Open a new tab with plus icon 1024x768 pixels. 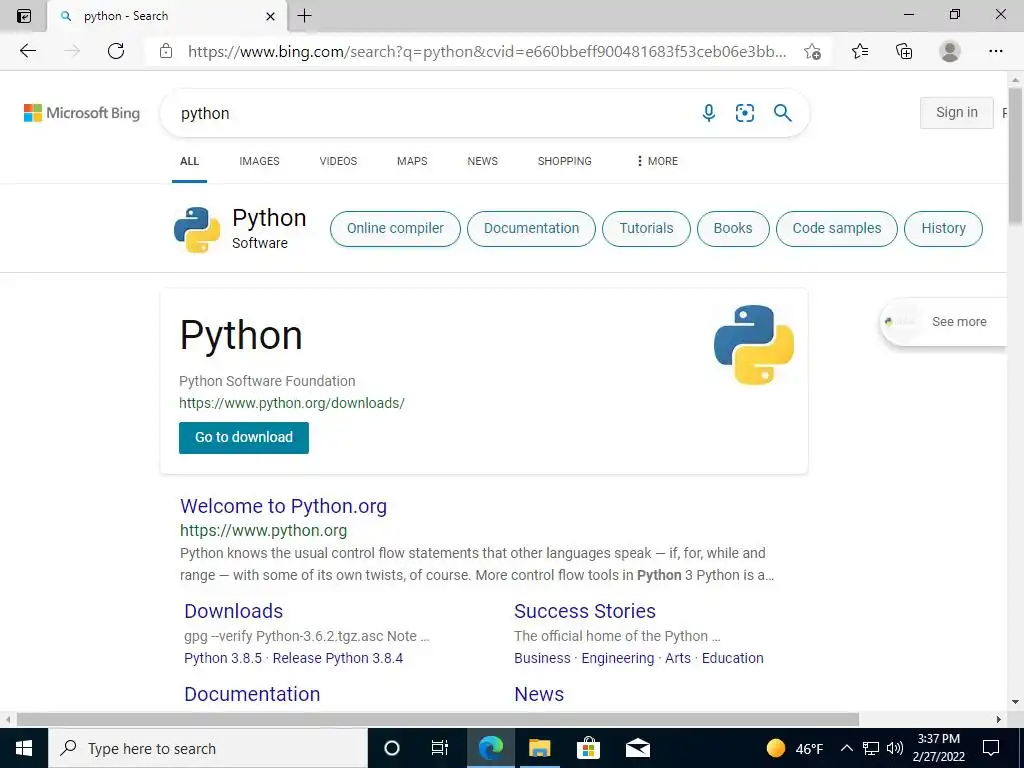click(x=304, y=16)
